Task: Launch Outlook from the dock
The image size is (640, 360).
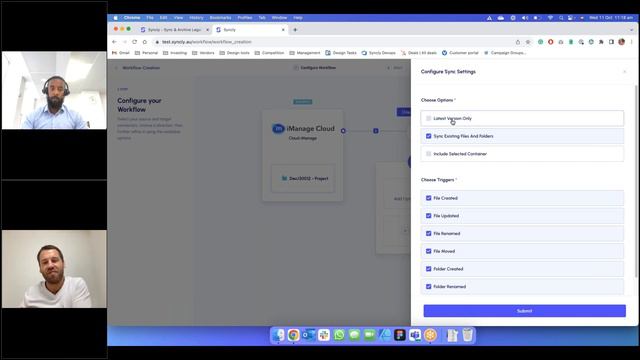Action: pyautogui.click(x=309, y=335)
